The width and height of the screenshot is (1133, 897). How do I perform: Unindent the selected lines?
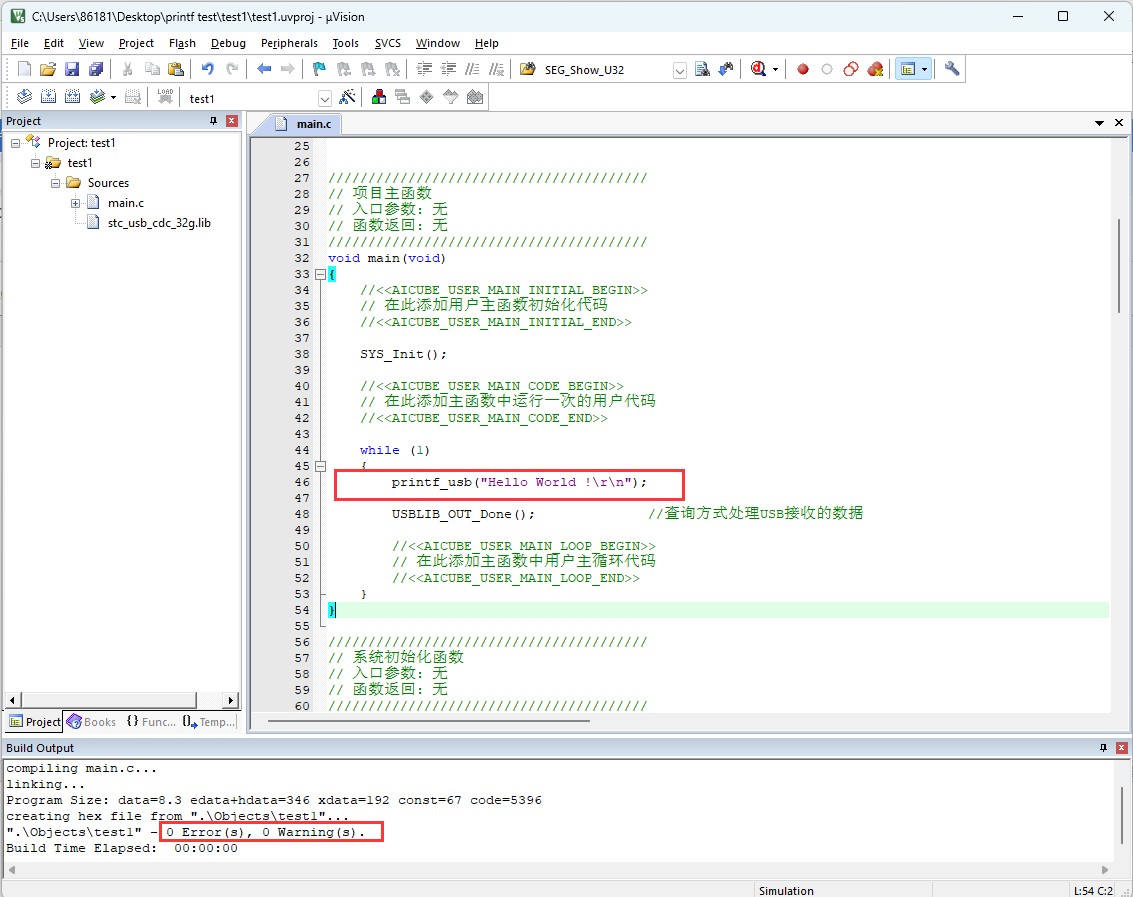click(x=448, y=69)
